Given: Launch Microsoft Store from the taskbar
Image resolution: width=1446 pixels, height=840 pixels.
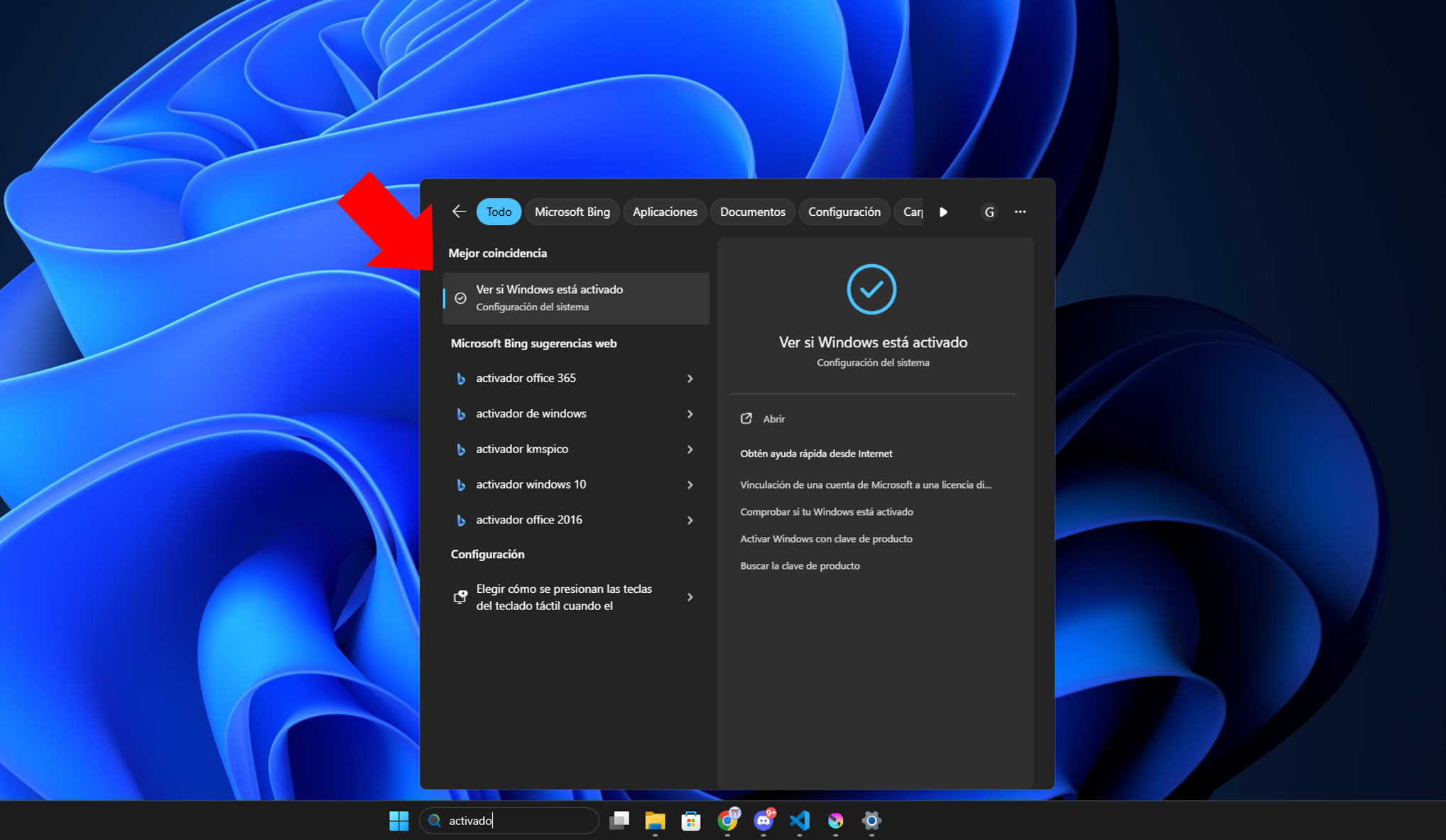Looking at the screenshot, I should click(x=691, y=821).
